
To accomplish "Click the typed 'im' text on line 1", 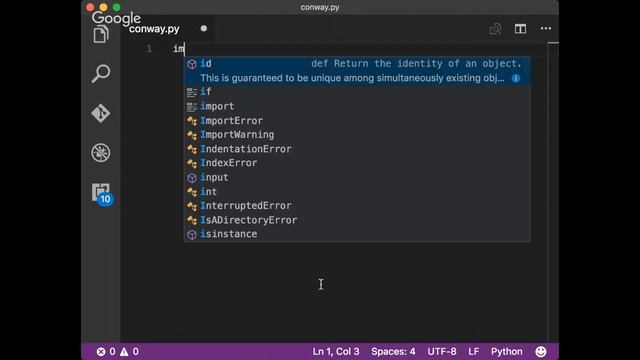I will coord(179,49).
